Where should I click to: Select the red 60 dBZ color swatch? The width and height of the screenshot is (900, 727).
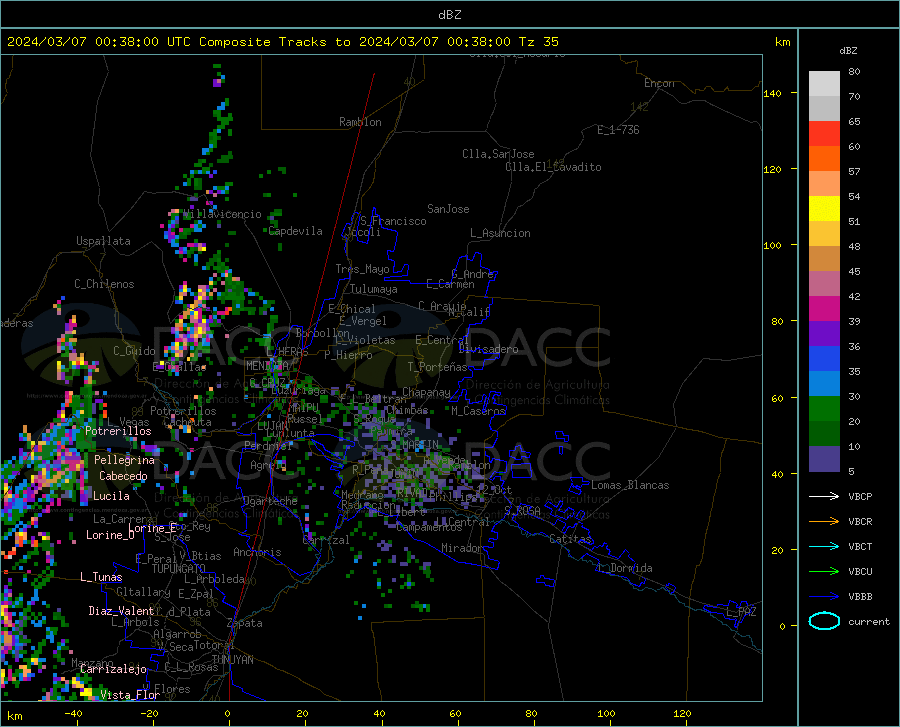tap(824, 134)
